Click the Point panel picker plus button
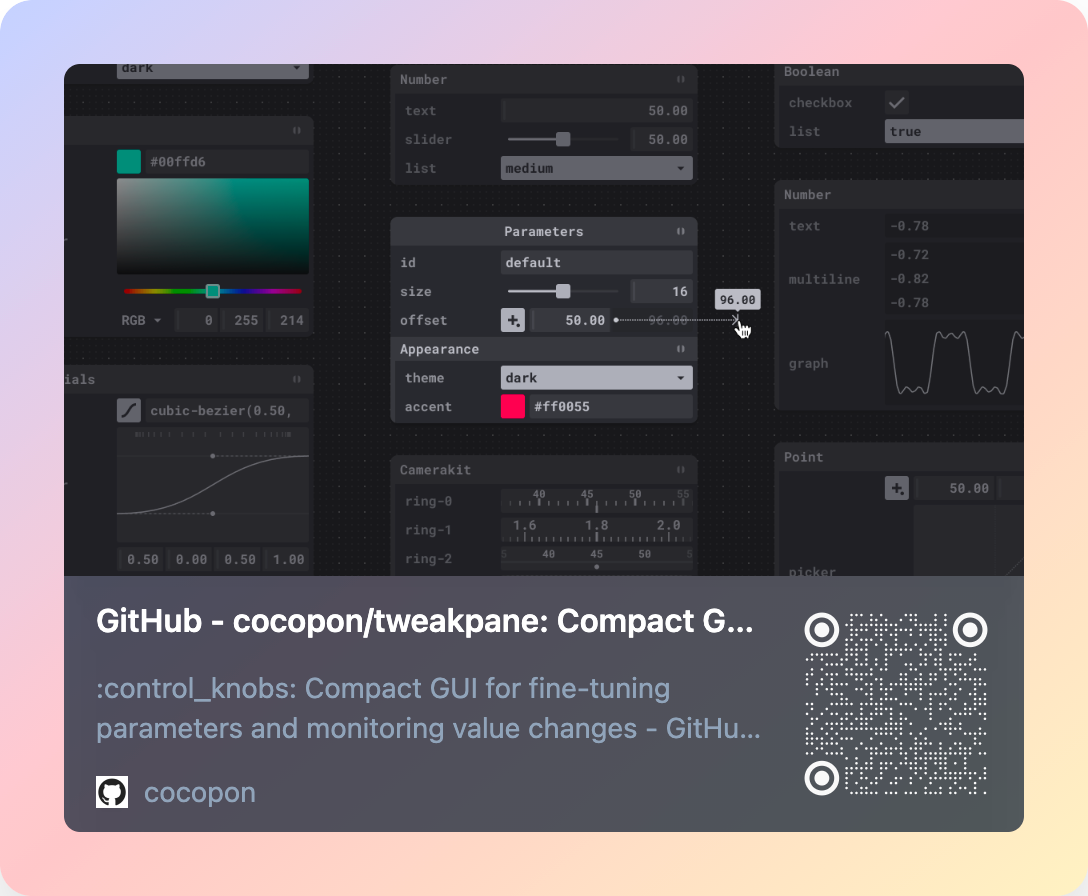1088x896 pixels. [896, 488]
